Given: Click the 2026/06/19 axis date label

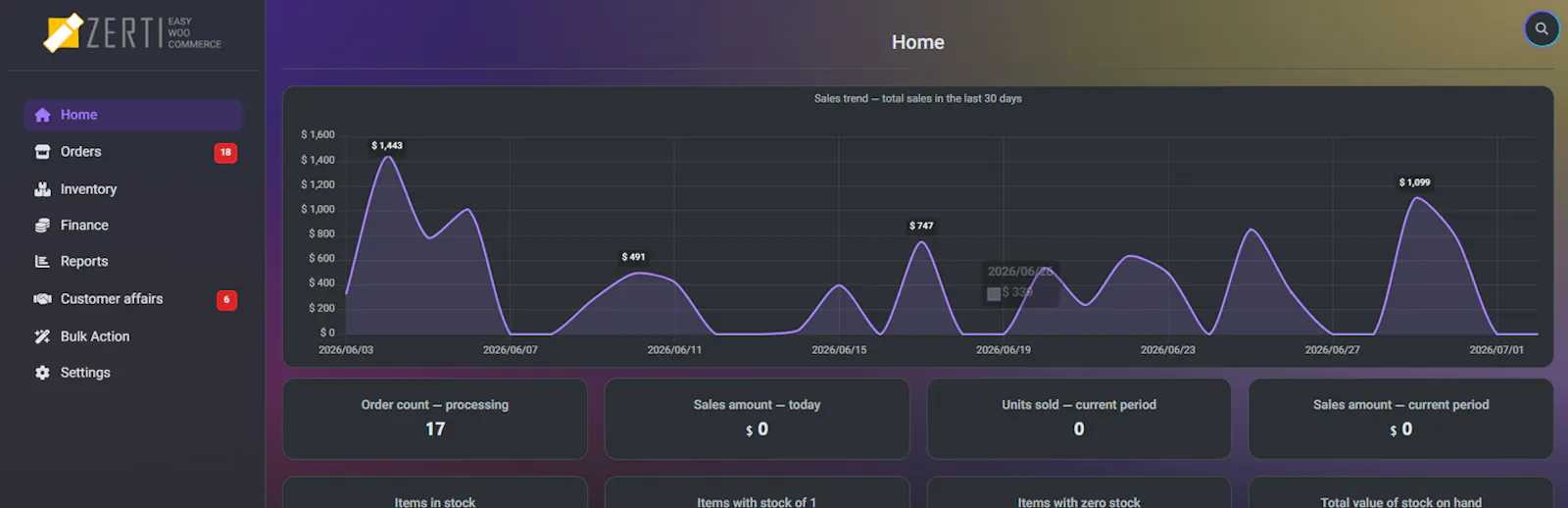Looking at the screenshot, I should click(x=1004, y=350).
